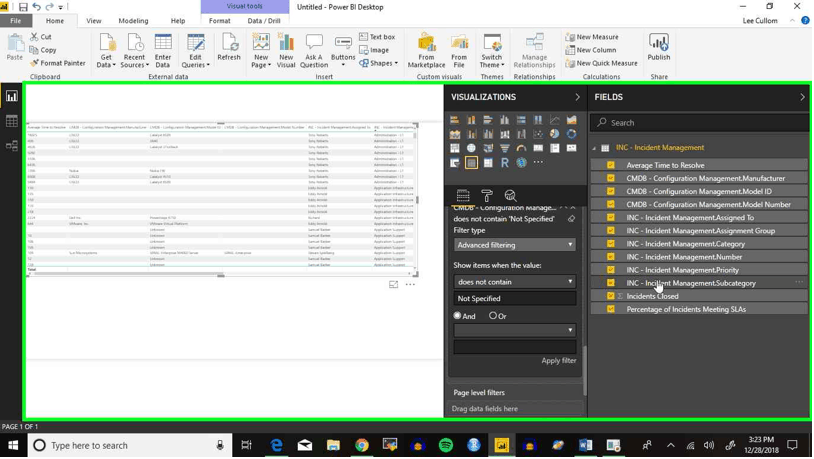Open the Recent Sources dropdown

pyautogui.click(x=134, y=50)
